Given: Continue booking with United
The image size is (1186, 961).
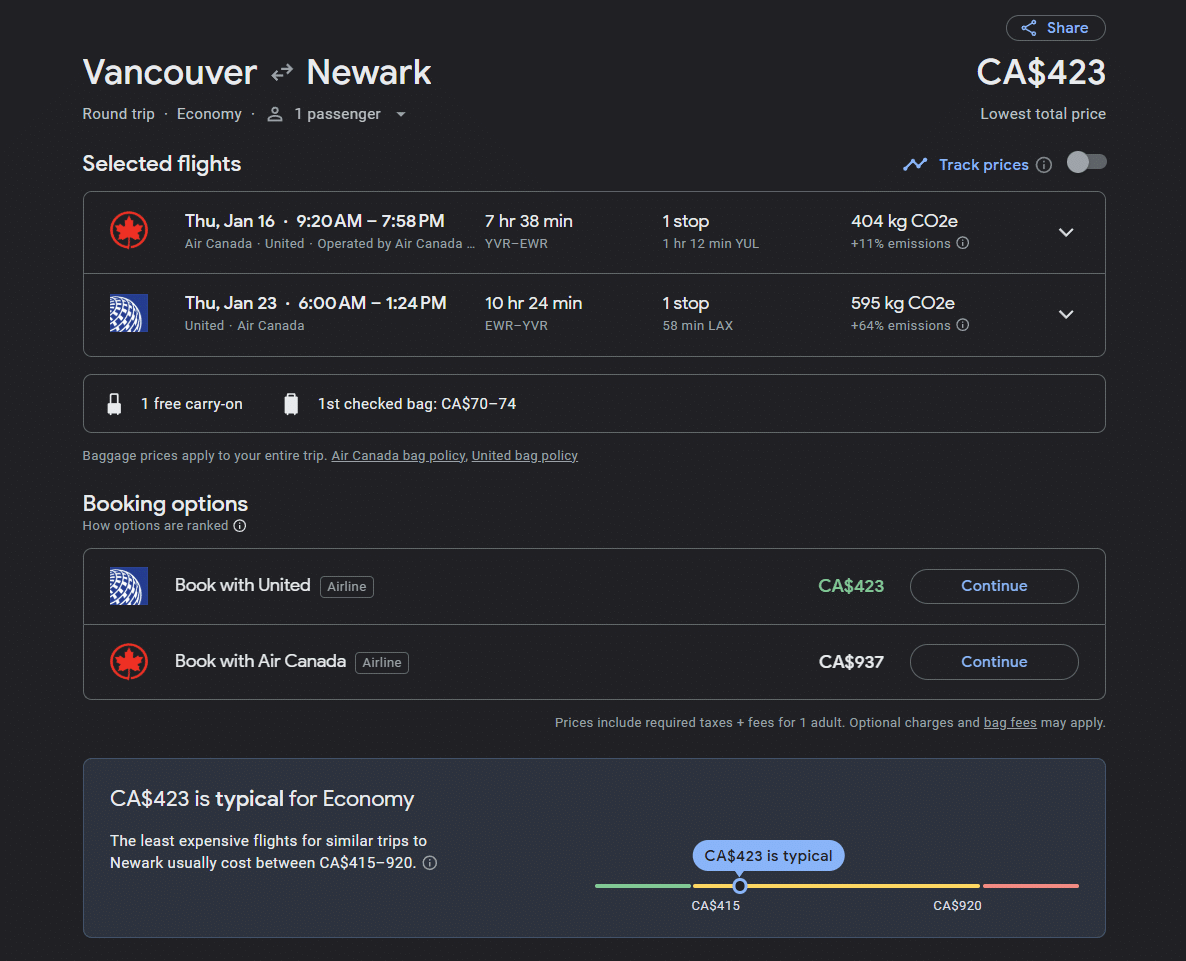Looking at the screenshot, I should pyautogui.click(x=994, y=586).
